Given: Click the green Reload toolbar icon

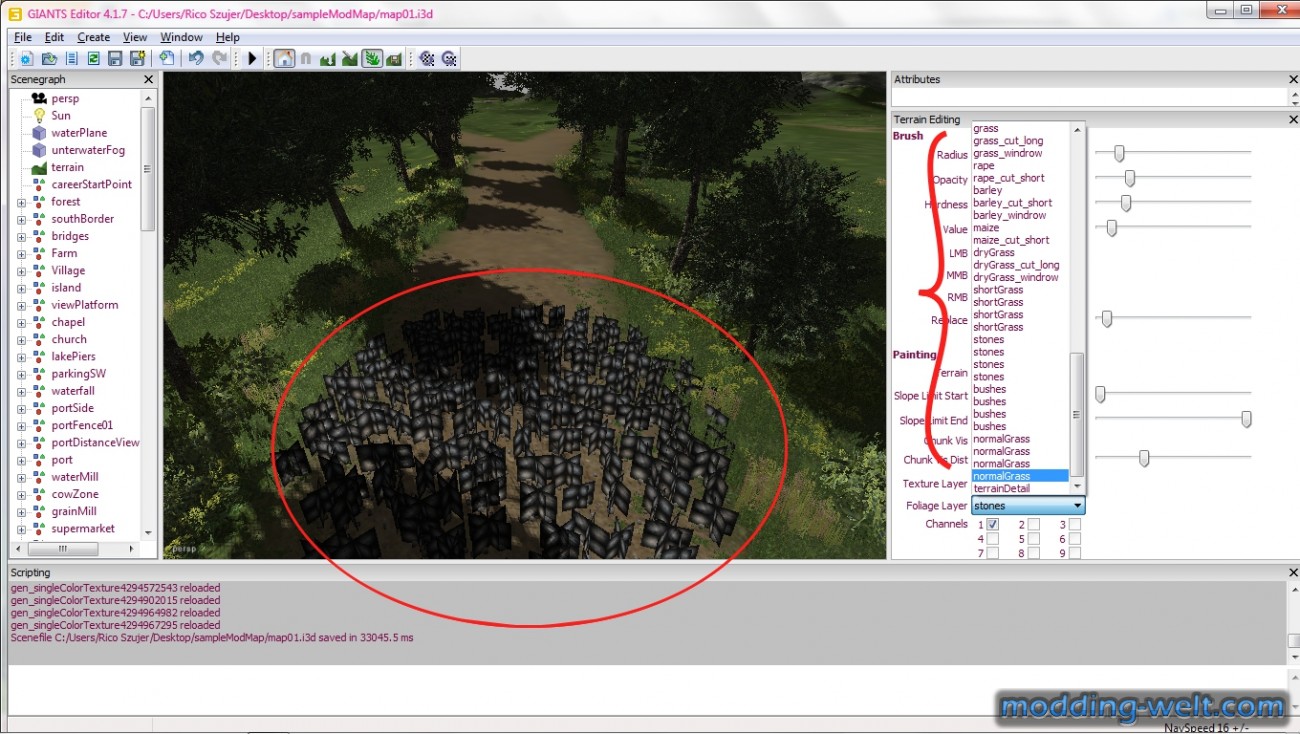Looking at the screenshot, I should click(x=93, y=59).
